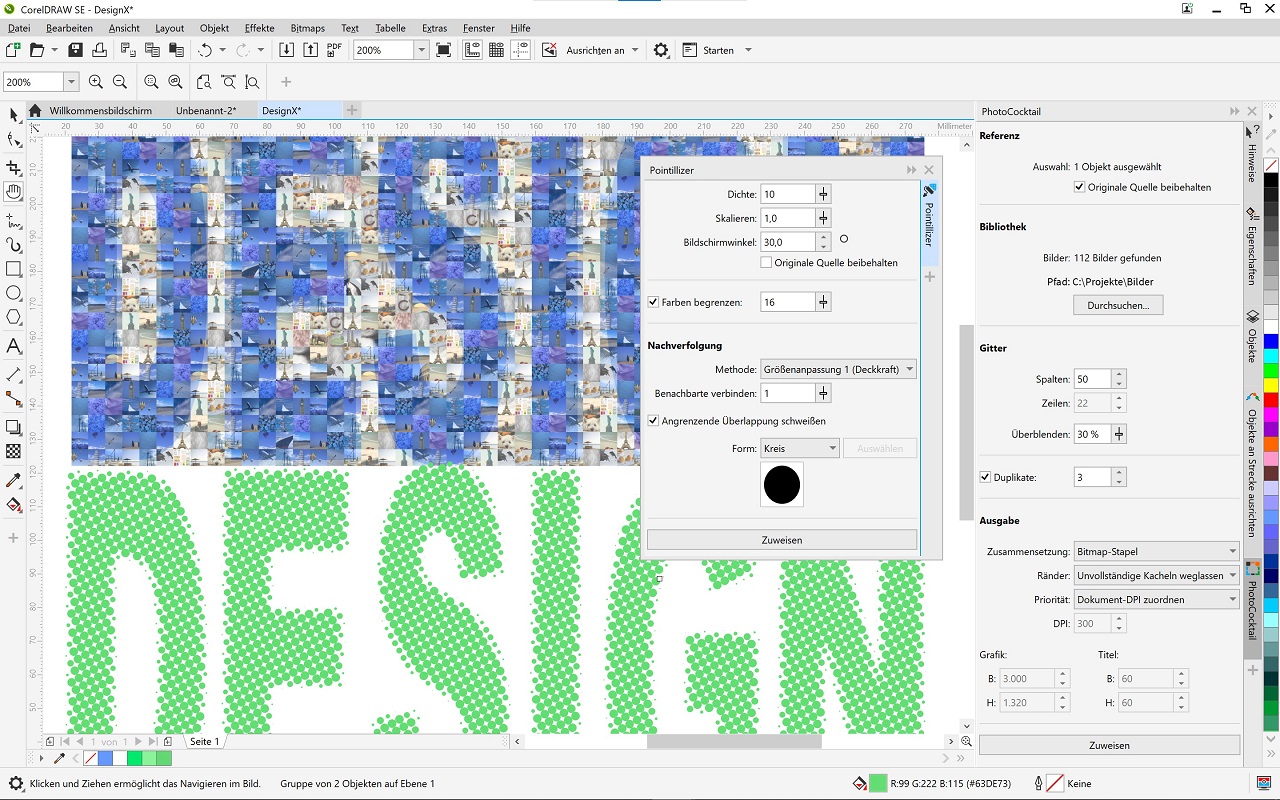The width and height of the screenshot is (1280, 800).
Task: Toggle Angrenzende Überlappung schweißen checkbox
Action: (x=654, y=421)
